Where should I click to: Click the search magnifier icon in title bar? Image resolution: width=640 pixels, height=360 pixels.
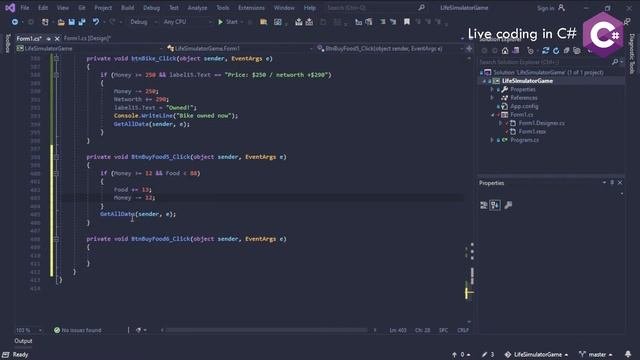tap(421, 8)
